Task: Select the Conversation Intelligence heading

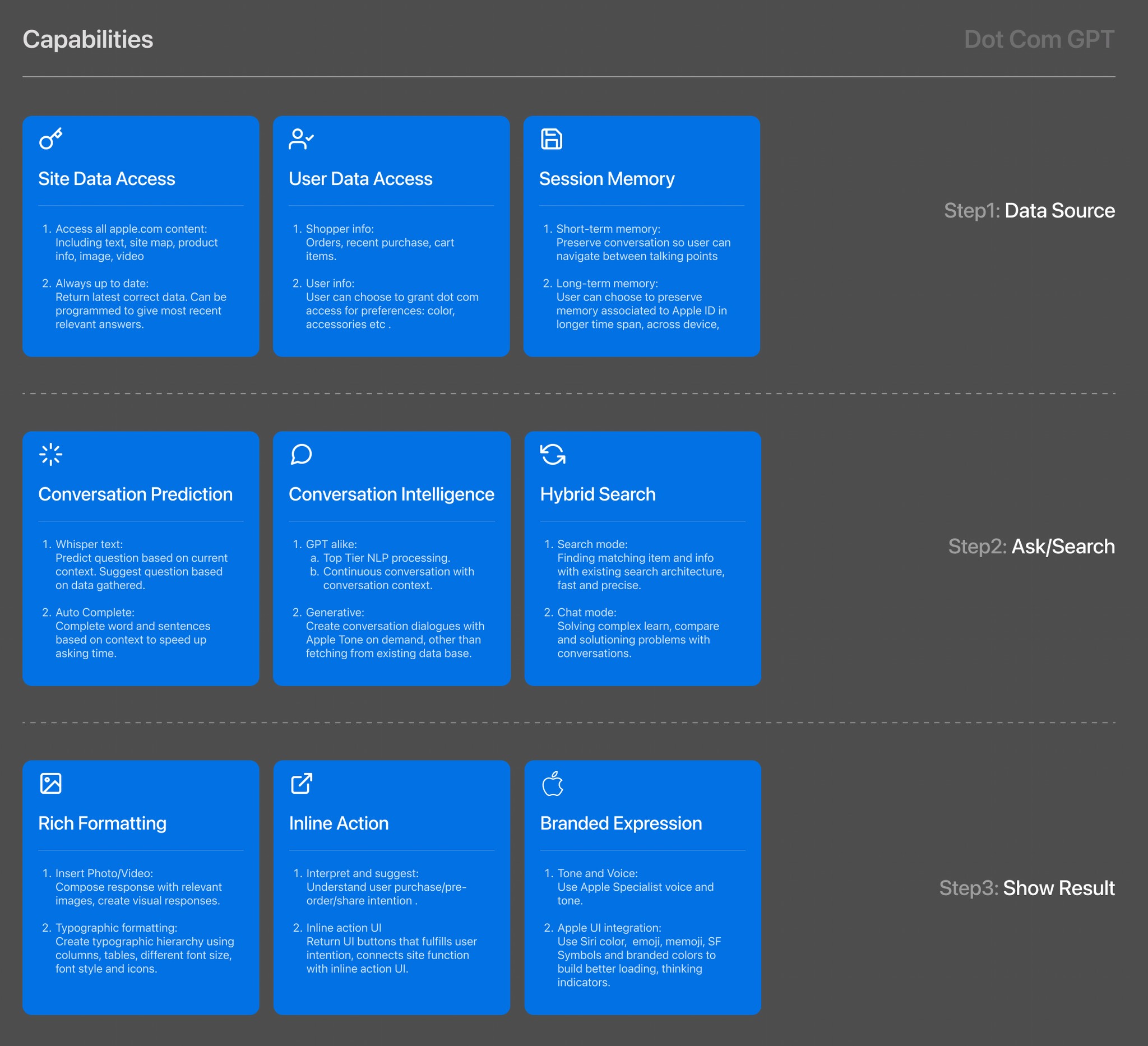Action: coord(391,494)
